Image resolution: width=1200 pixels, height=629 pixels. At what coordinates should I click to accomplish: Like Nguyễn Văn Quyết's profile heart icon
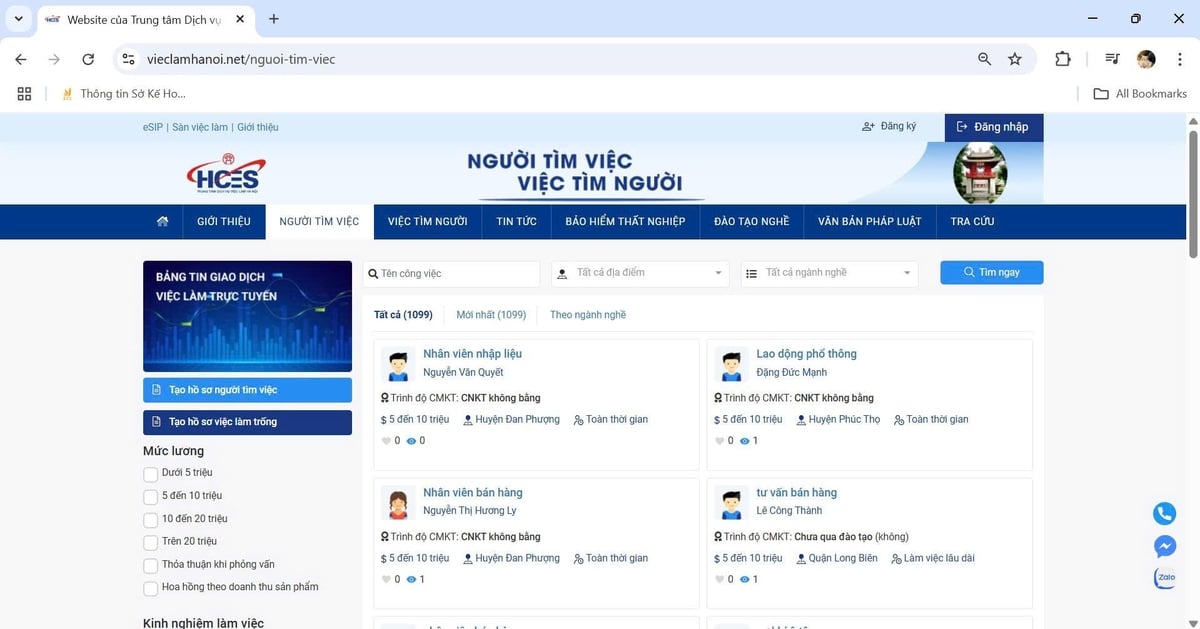click(386, 441)
